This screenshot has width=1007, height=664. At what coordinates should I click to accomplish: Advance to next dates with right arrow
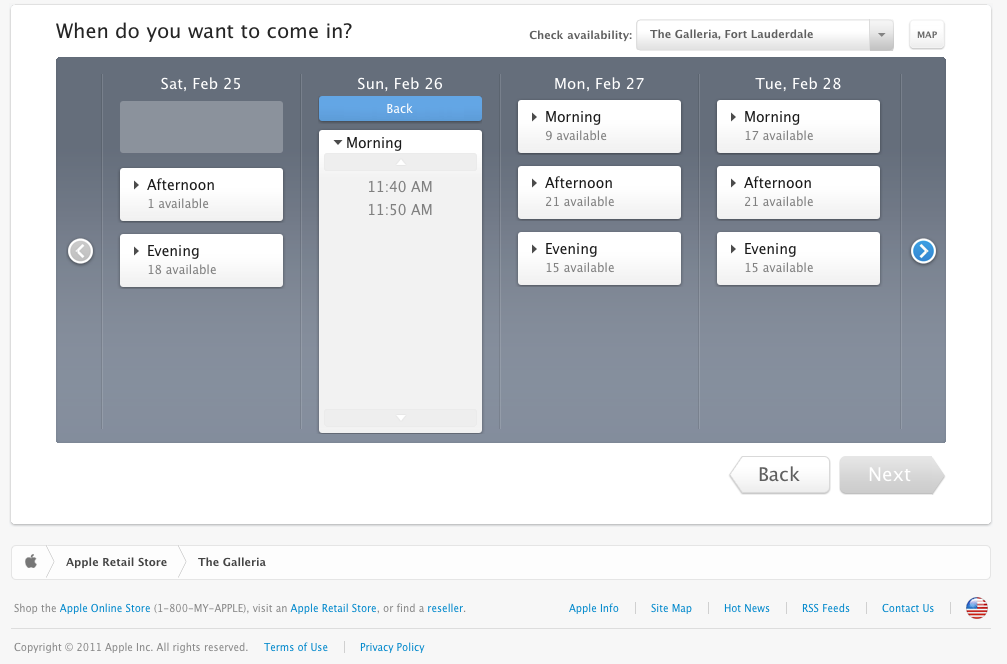[923, 251]
